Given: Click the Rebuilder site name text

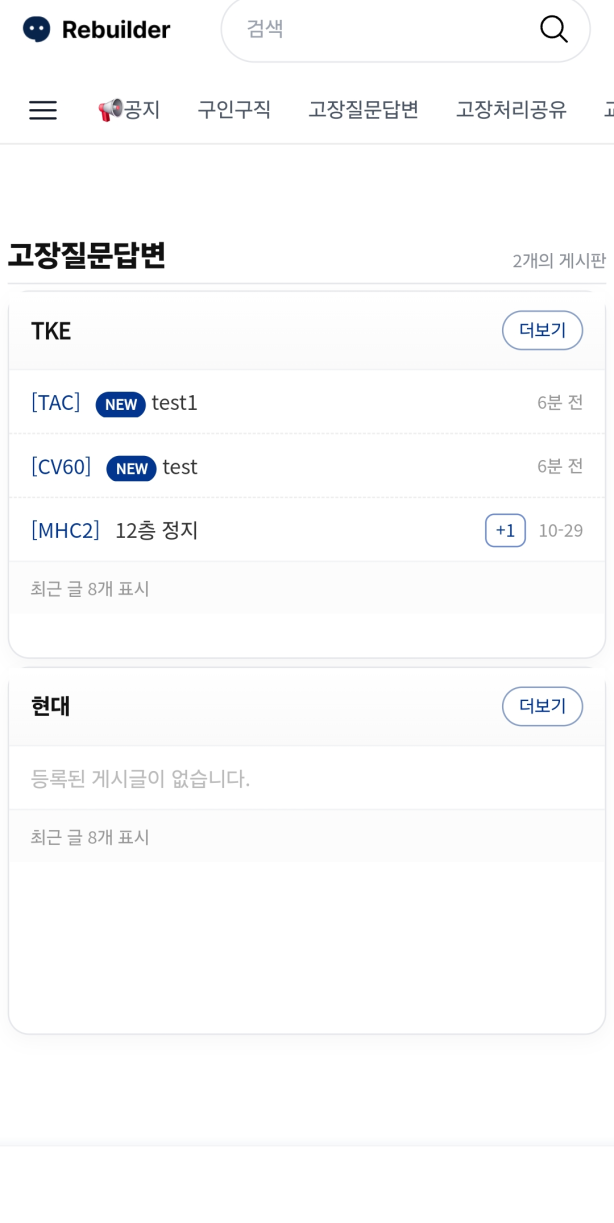Looking at the screenshot, I should click(116, 30).
